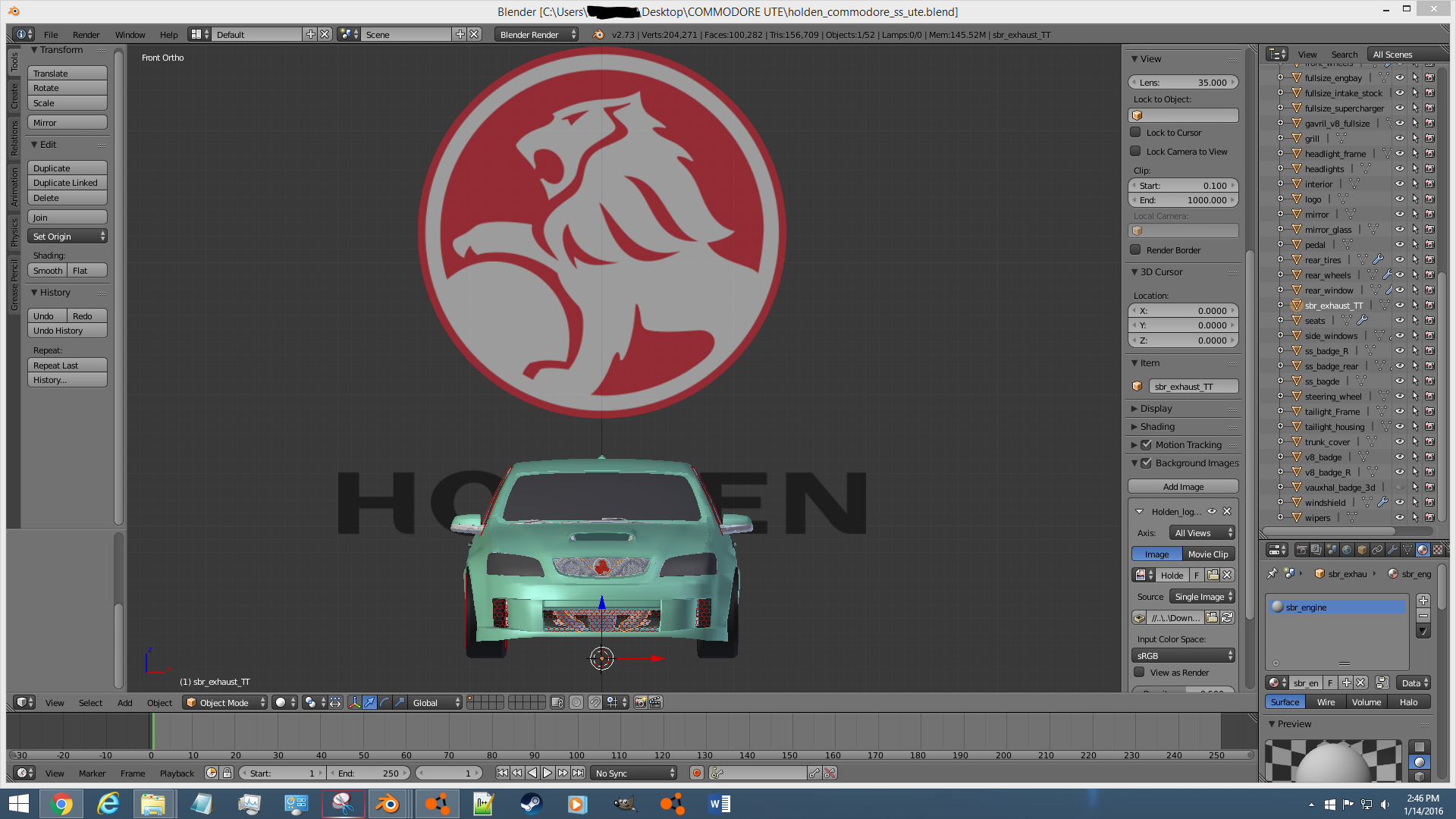This screenshot has width=1456, height=819.
Task: Remove material slot with minus button
Action: pos(1423,616)
